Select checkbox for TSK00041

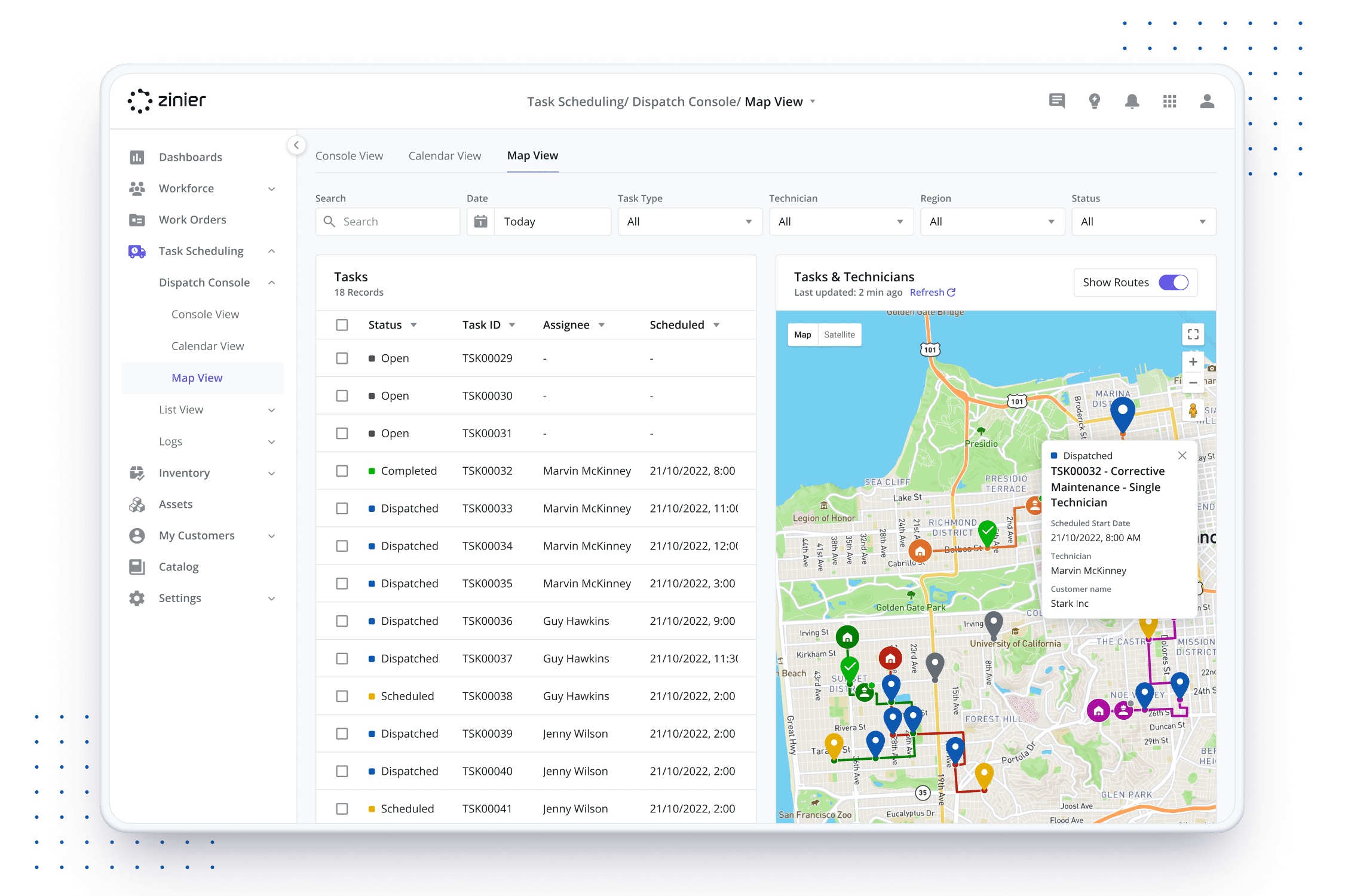[x=342, y=809]
